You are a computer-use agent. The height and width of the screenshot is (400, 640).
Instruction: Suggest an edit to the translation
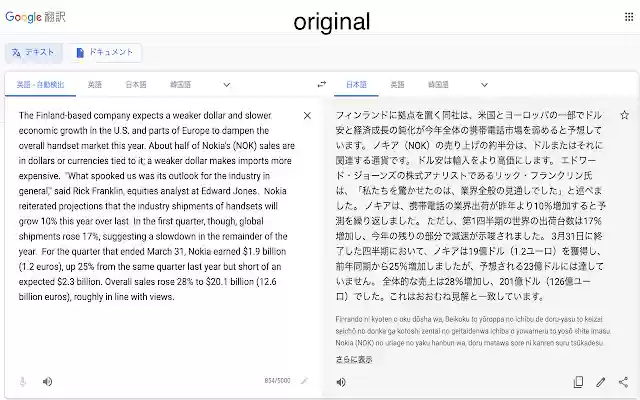(600, 382)
